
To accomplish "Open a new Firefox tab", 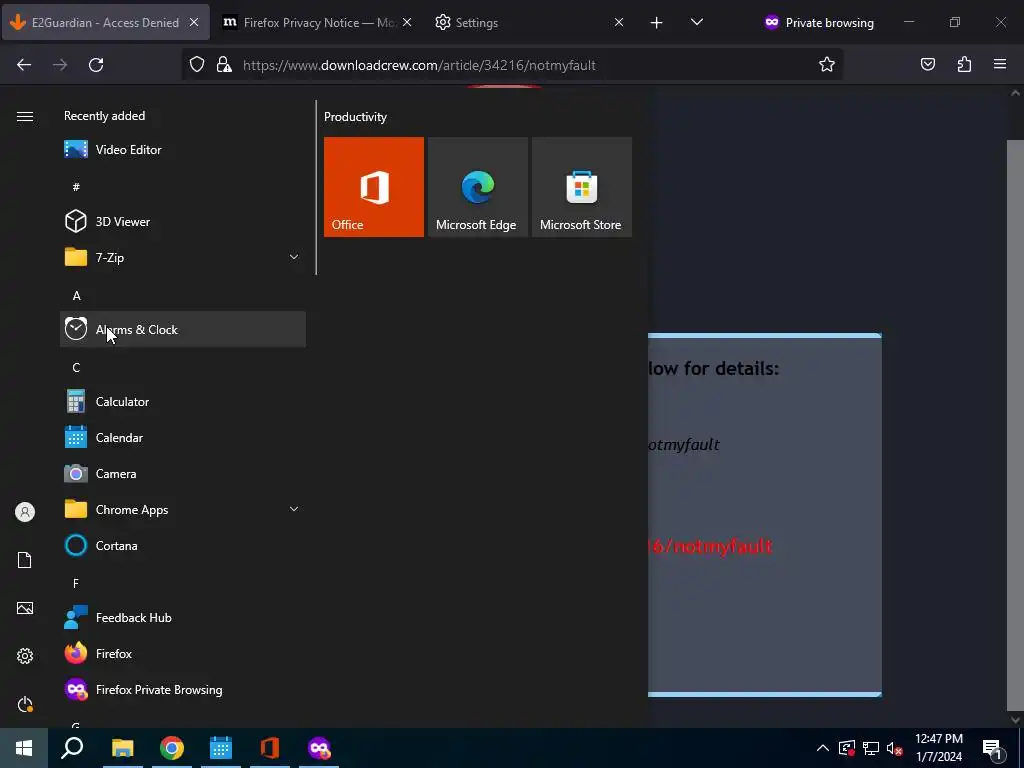I will (656, 23).
